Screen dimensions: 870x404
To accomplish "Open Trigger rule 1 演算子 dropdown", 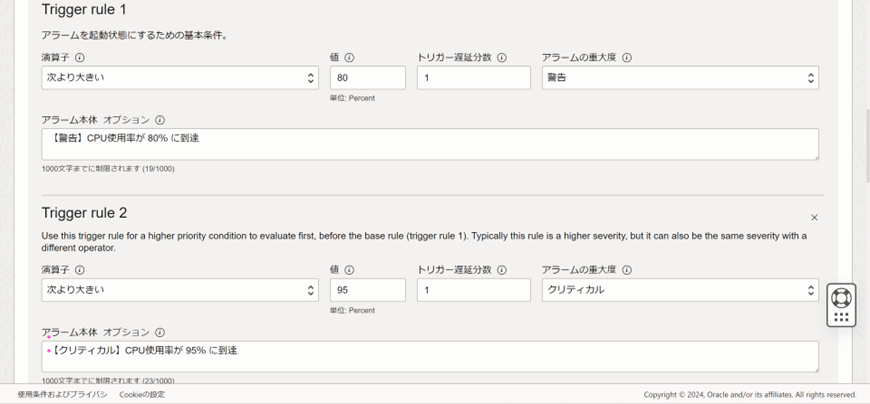I will (180, 78).
